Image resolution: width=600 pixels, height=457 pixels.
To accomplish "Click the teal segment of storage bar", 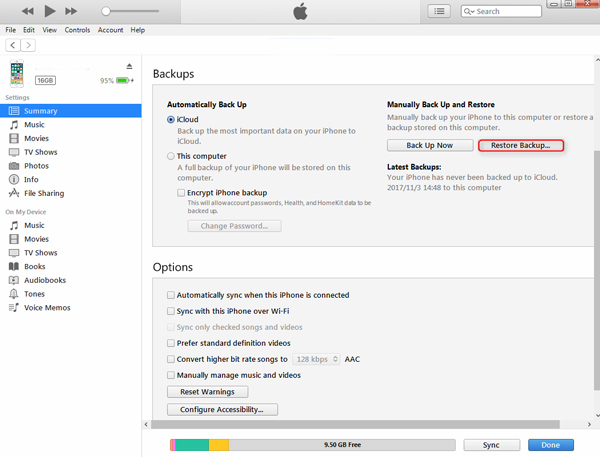I will point(192,445).
